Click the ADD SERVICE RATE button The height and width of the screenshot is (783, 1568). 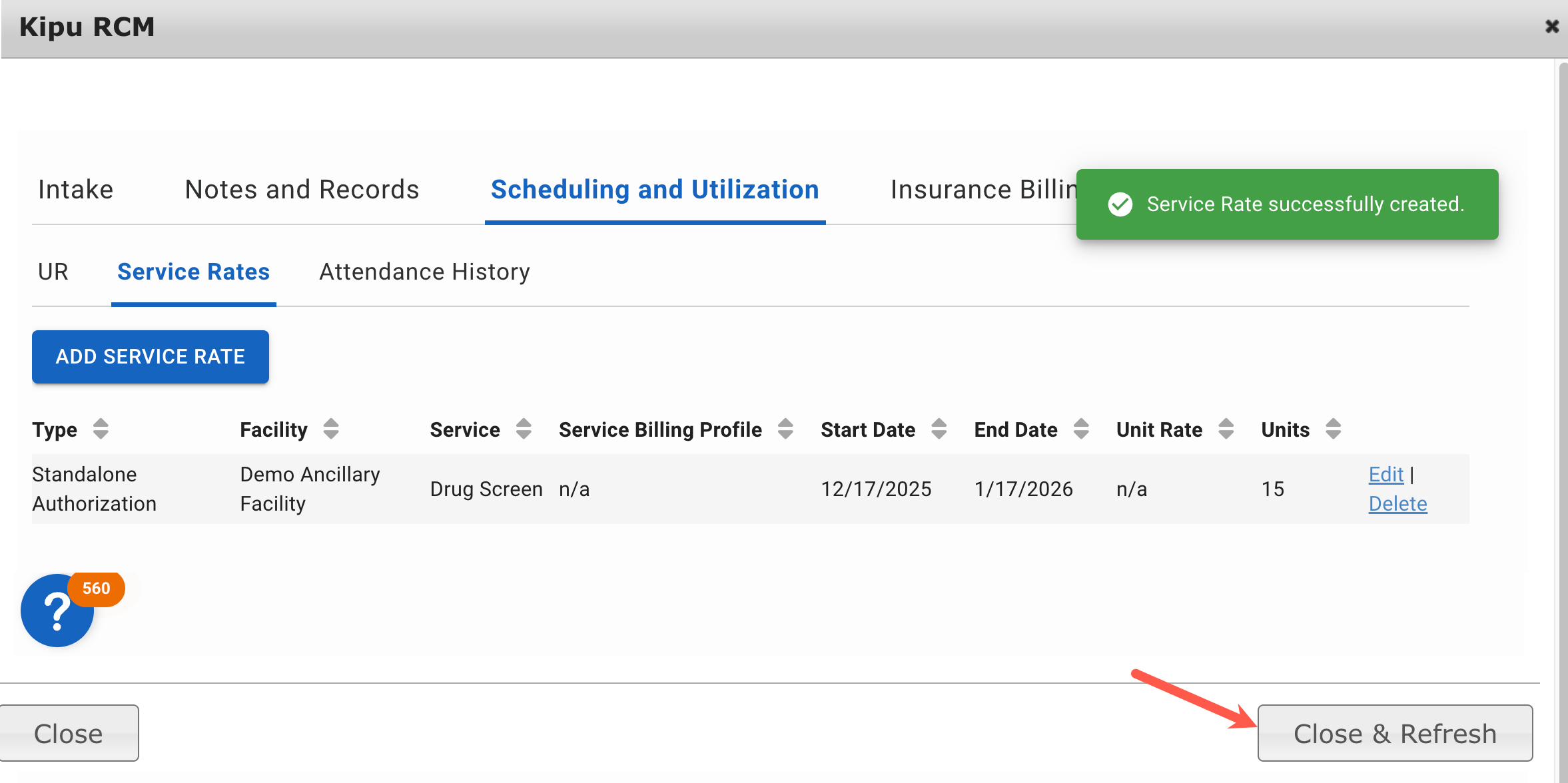(x=150, y=357)
